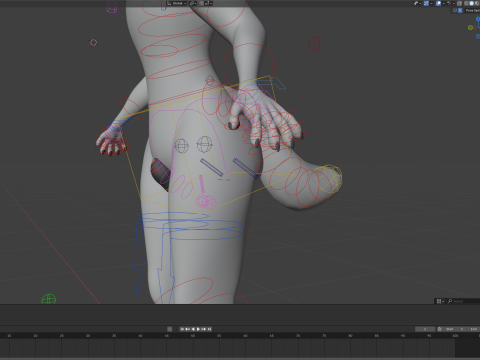This screenshot has height=360, width=480.
Task: Click the current frame number field
Action: pyautogui.click(x=425, y=329)
